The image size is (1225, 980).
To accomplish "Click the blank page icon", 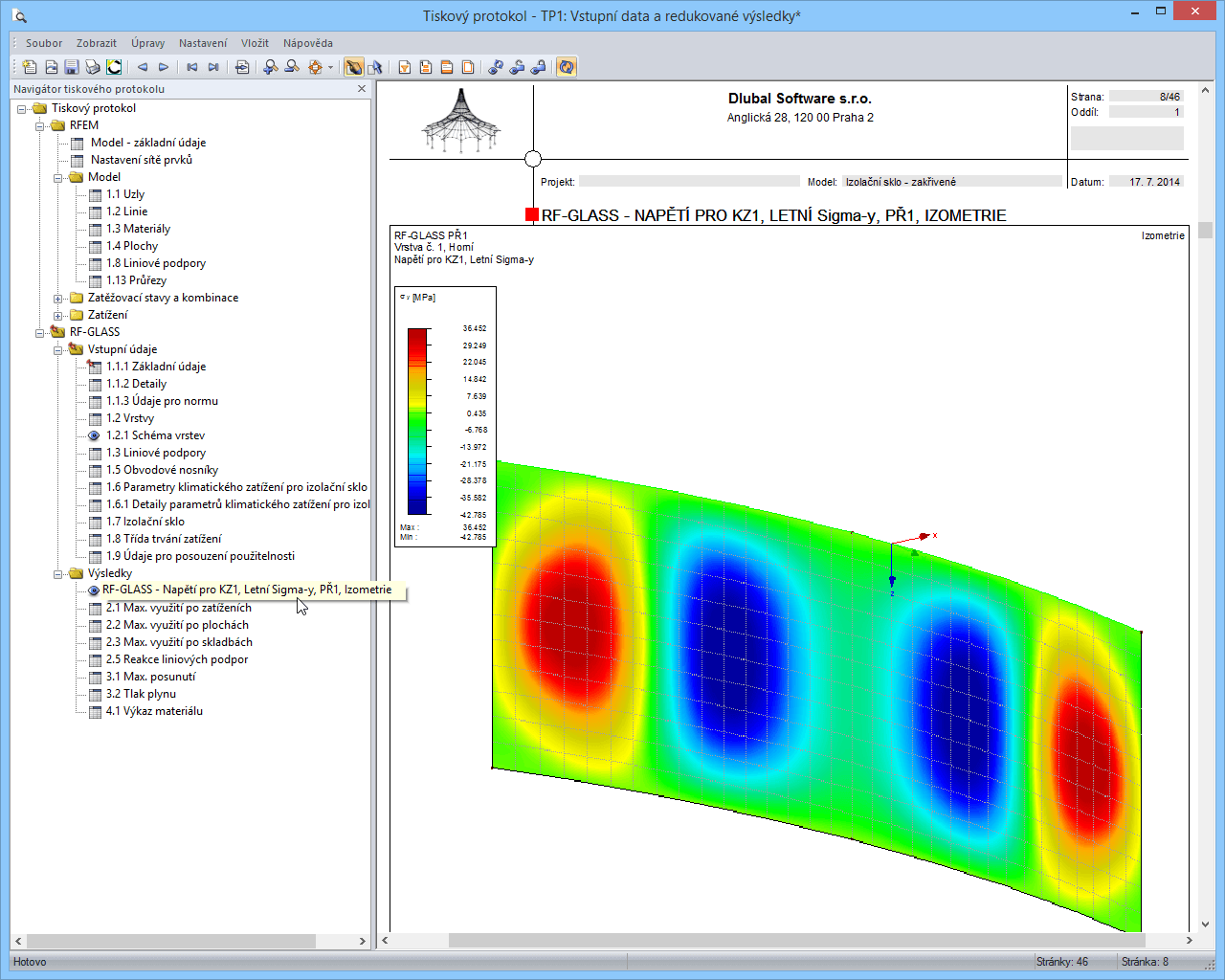I will point(468,67).
